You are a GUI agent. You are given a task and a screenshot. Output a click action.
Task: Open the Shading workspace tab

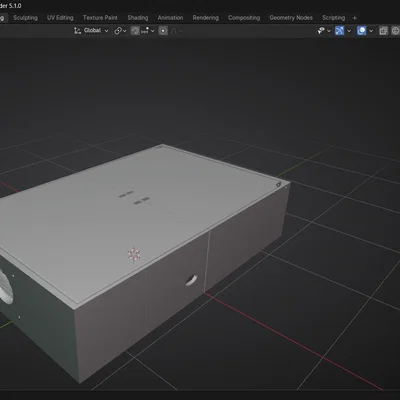pos(138,18)
